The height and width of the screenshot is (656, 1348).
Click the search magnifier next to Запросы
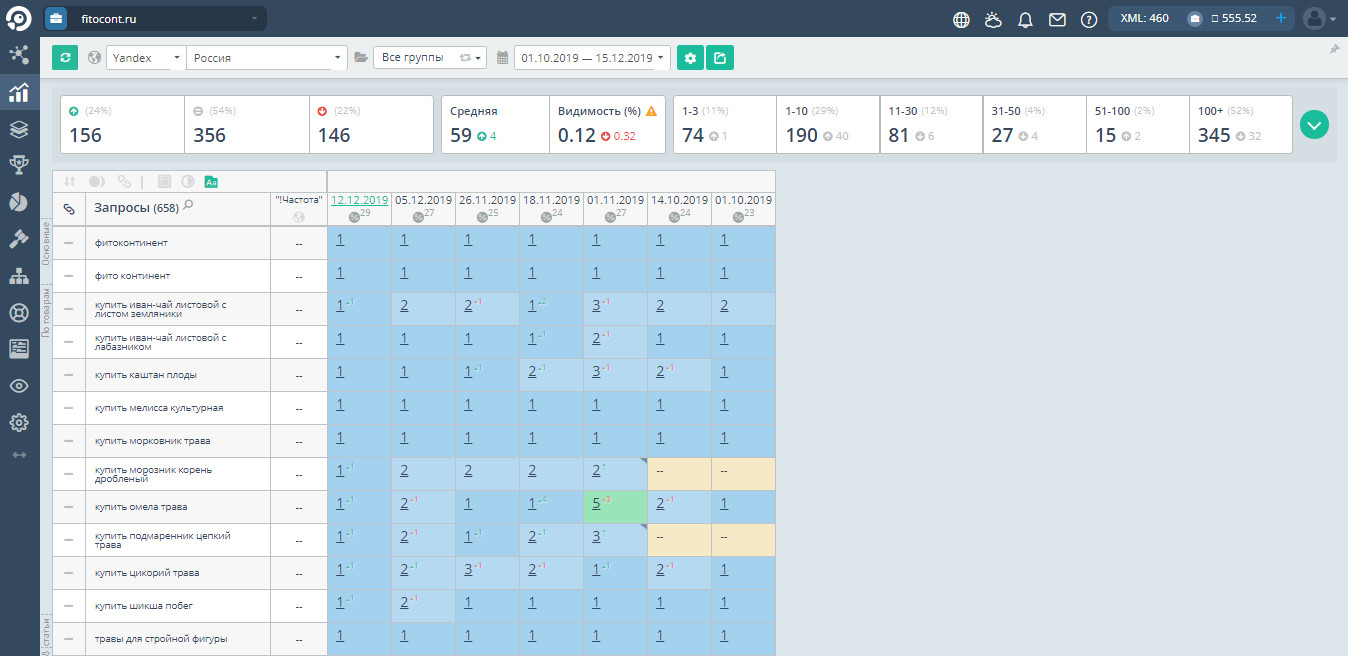click(x=188, y=206)
